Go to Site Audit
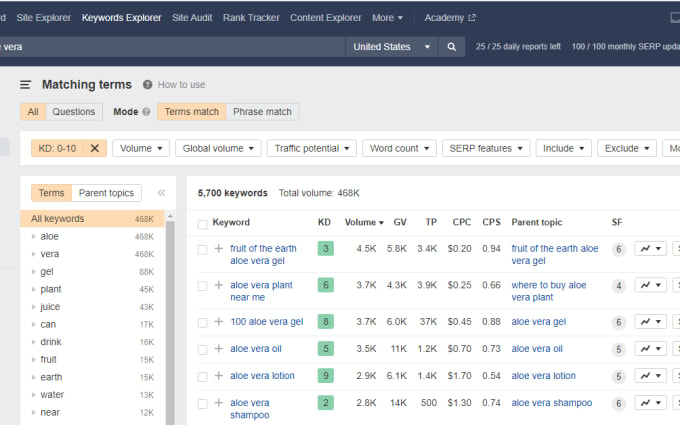 point(192,18)
